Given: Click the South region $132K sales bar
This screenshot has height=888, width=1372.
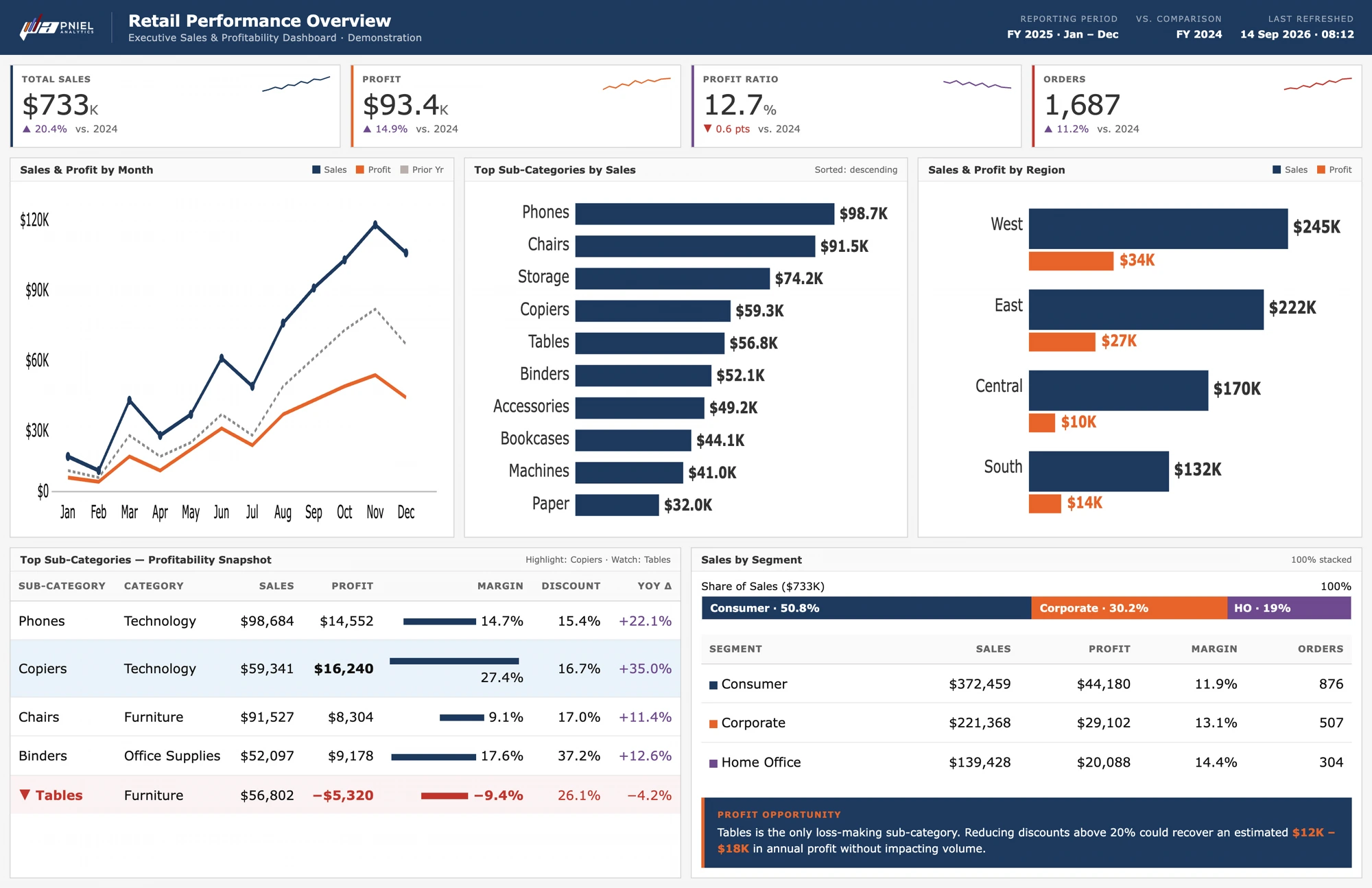Looking at the screenshot, I should (x=1099, y=471).
